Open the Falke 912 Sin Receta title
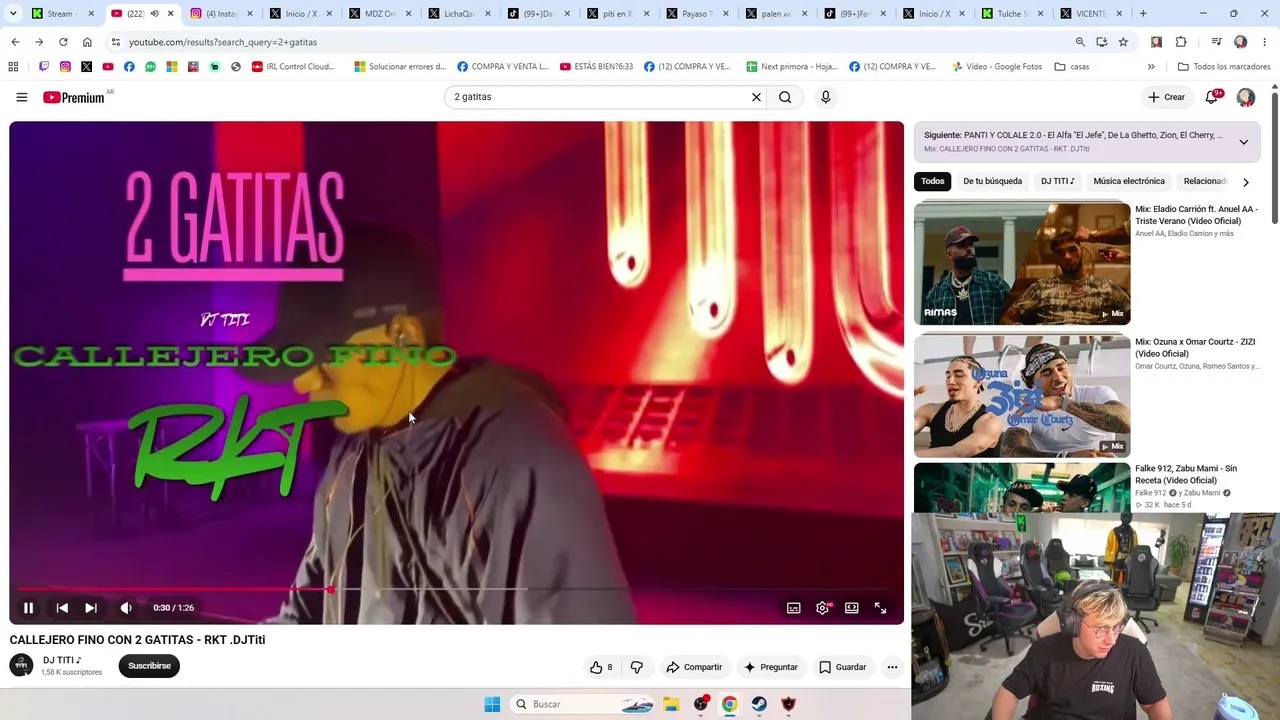 1186,474
